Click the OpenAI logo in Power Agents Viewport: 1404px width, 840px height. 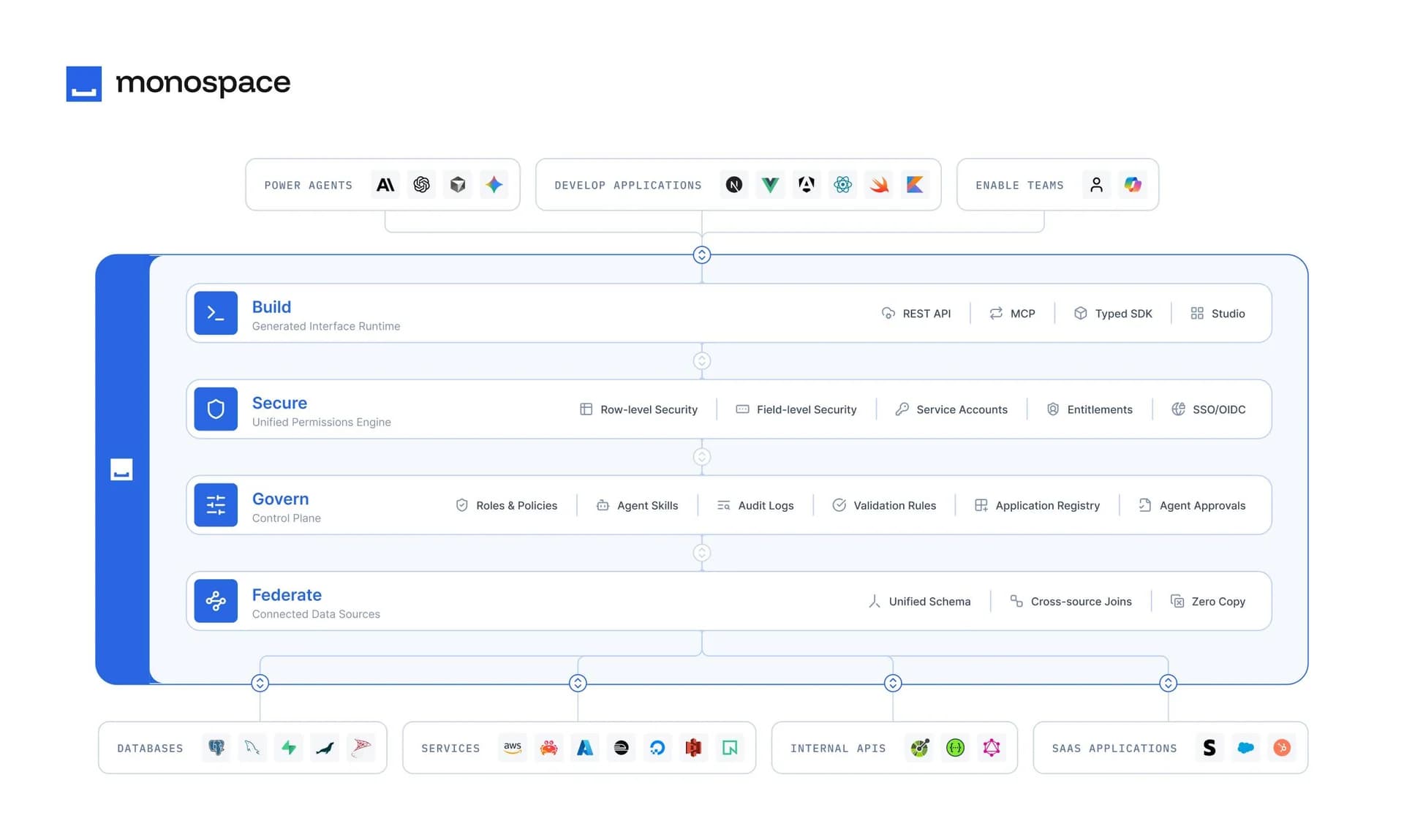pyautogui.click(x=422, y=185)
